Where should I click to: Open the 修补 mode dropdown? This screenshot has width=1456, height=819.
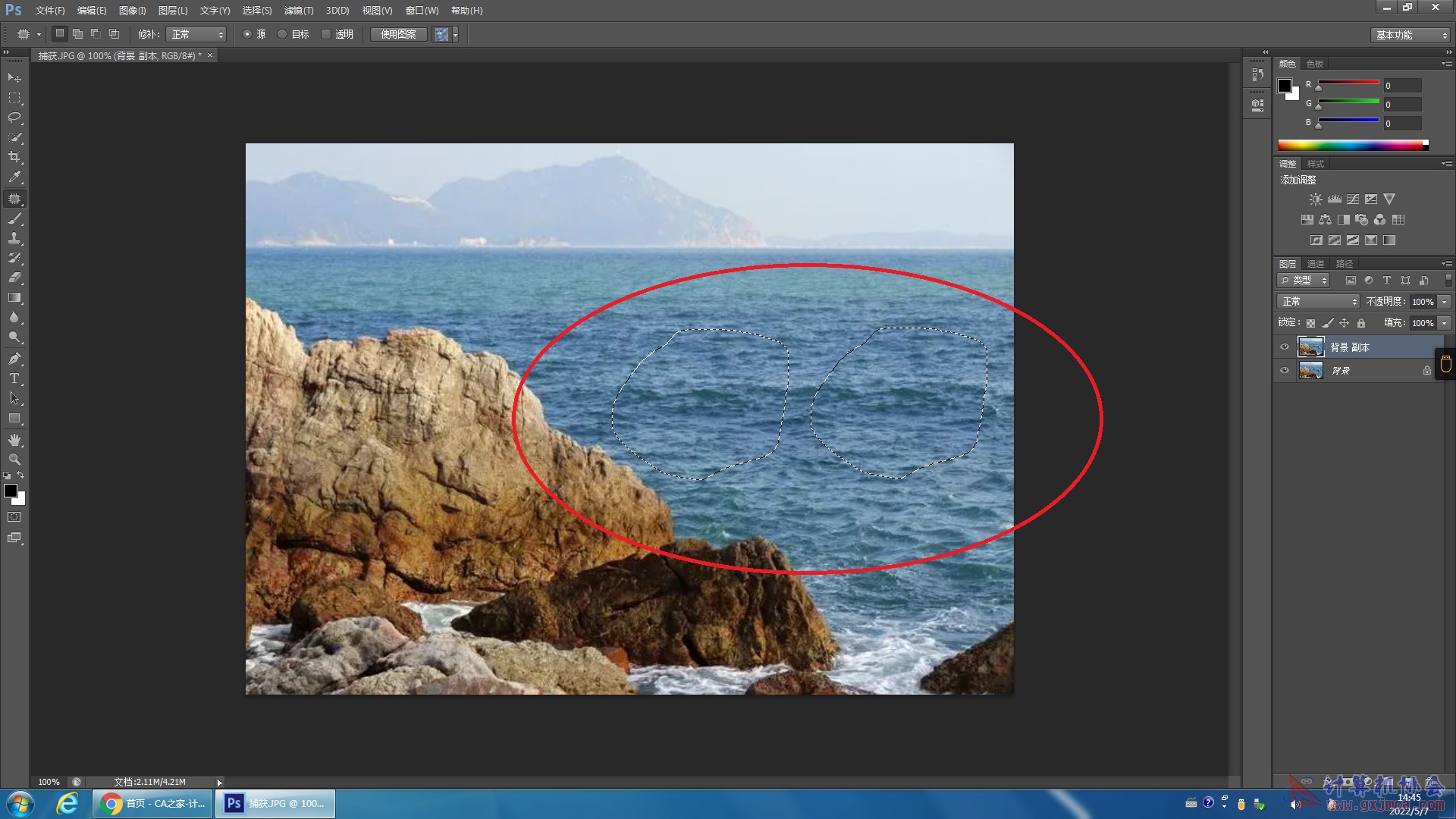(196, 34)
